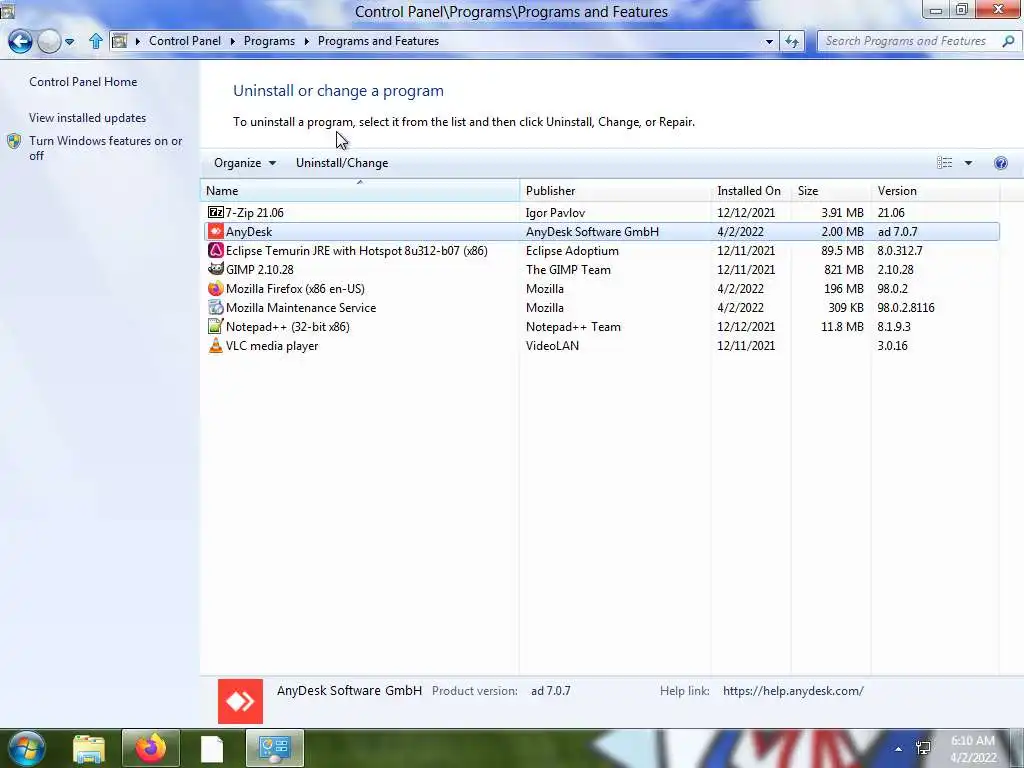Expand the arrow after Control Panel breadcrumb
This screenshot has width=1024, height=768.
pos(232,41)
